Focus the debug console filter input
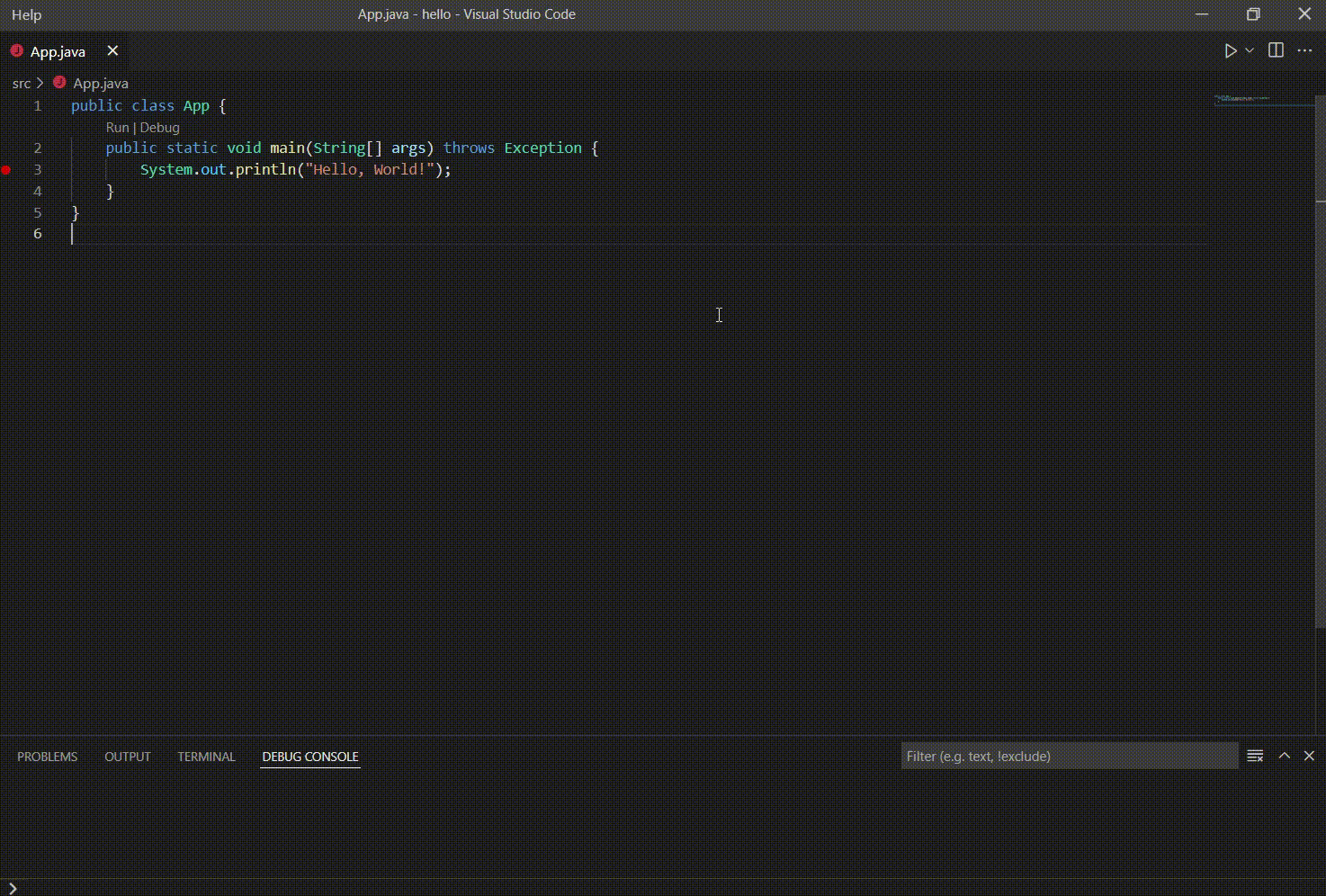Image resolution: width=1326 pixels, height=896 pixels. (1070, 756)
